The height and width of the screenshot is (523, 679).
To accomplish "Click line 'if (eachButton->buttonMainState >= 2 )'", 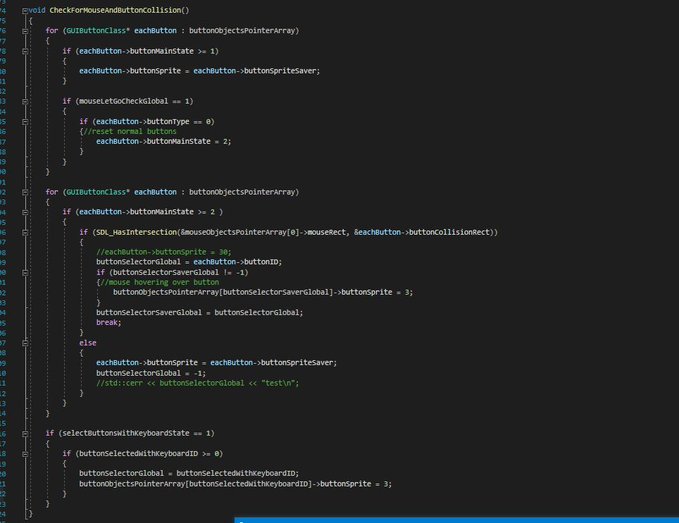I will click(142, 212).
